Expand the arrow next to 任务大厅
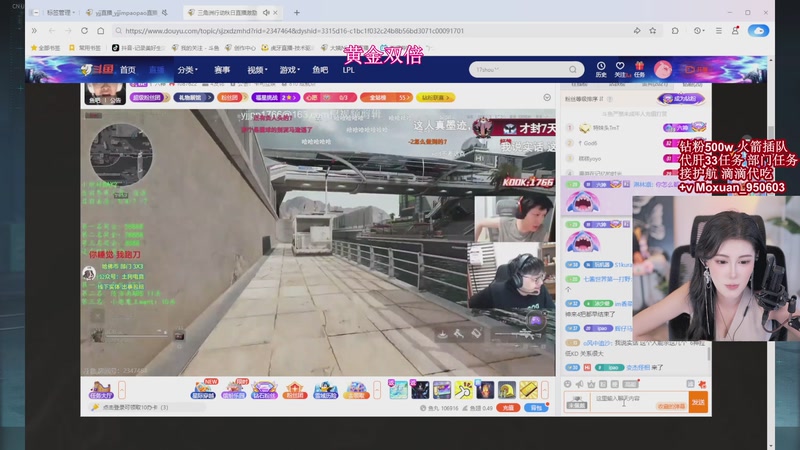Screen dimensions: 800x450 point(121,390)
